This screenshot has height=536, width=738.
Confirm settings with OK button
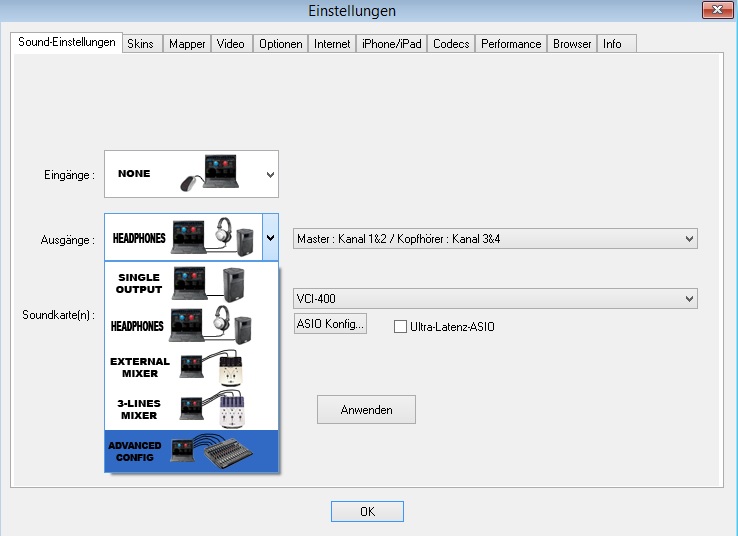[367, 511]
